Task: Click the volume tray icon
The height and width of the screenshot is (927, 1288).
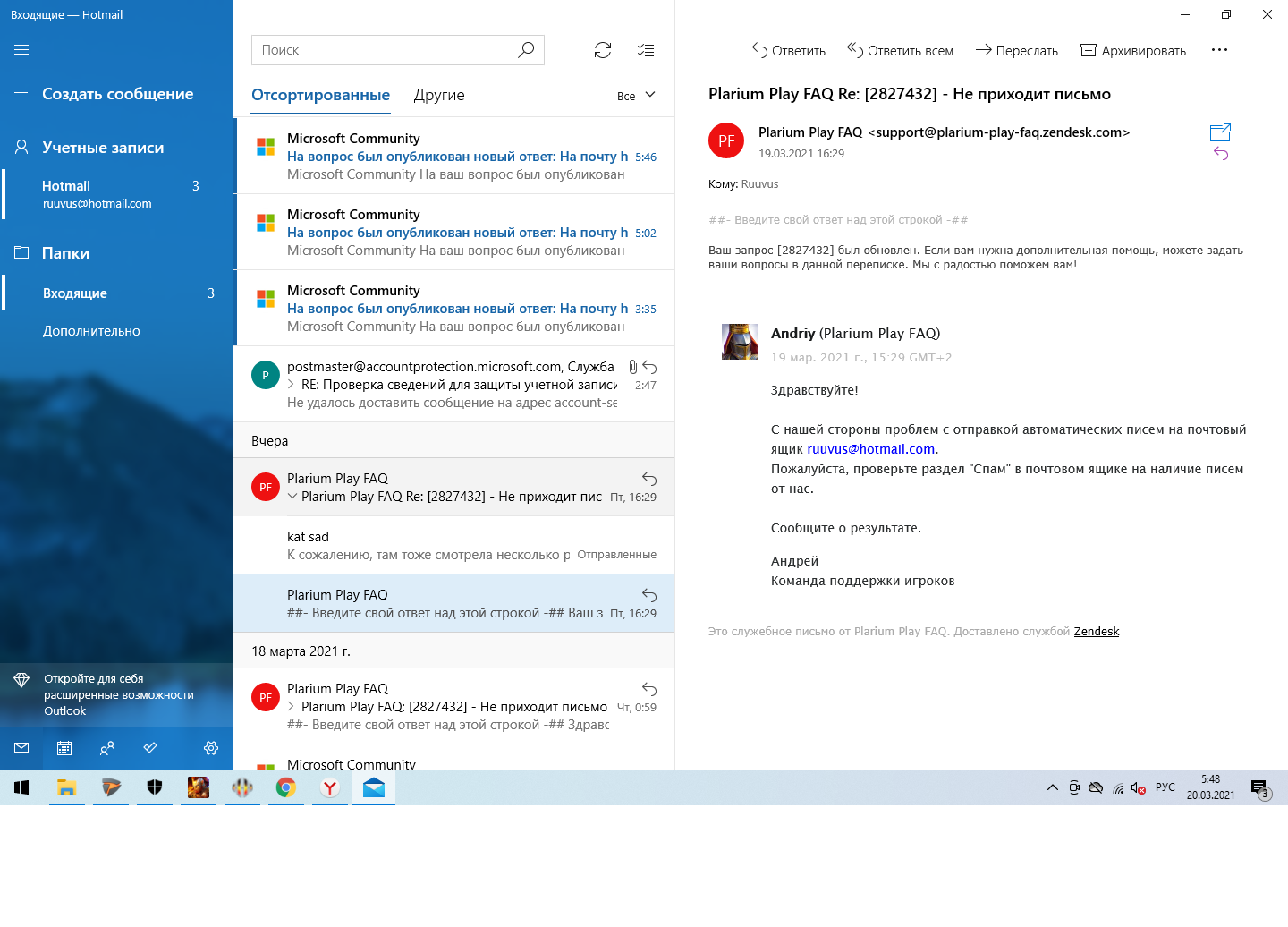Action: (1138, 787)
